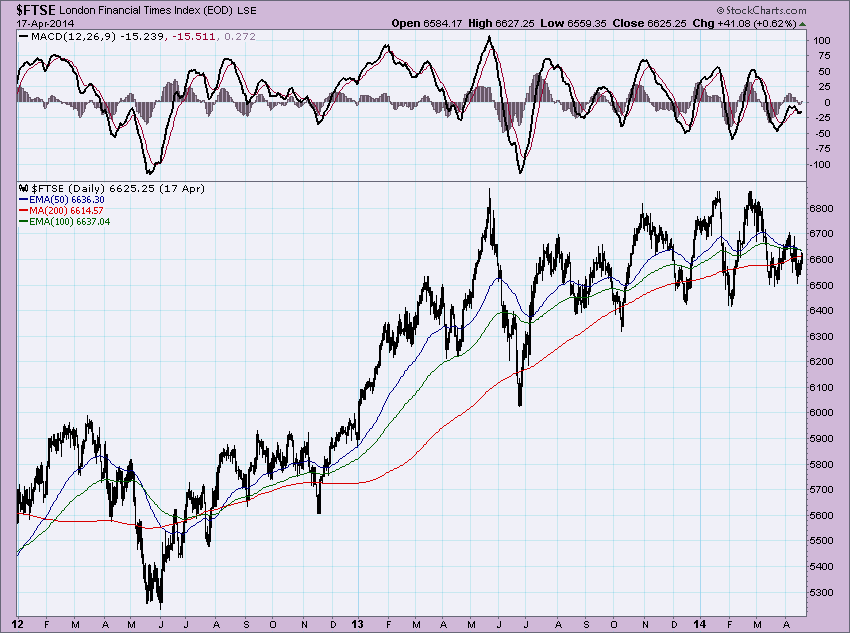This screenshot has width=850, height=633.
Task: Click the High 6627.25 value
Action: 501,23
